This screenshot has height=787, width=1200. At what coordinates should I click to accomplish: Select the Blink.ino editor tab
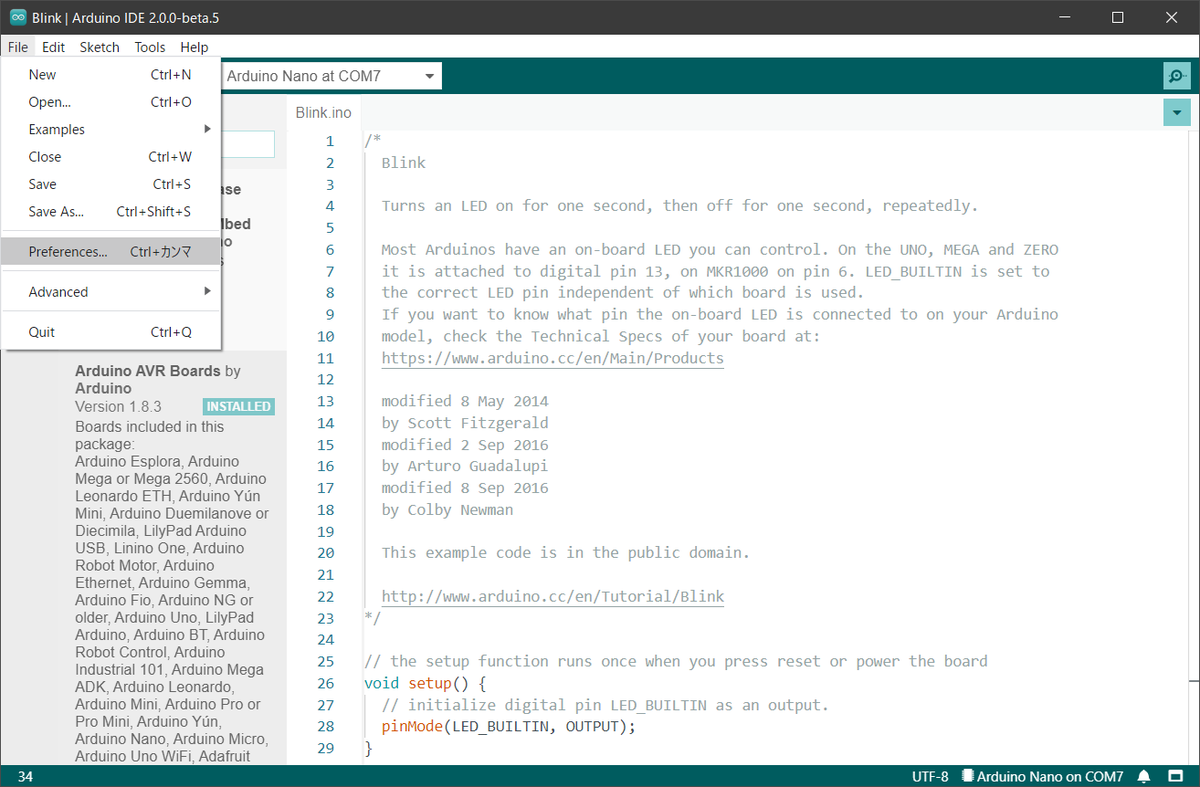(323, 113)
